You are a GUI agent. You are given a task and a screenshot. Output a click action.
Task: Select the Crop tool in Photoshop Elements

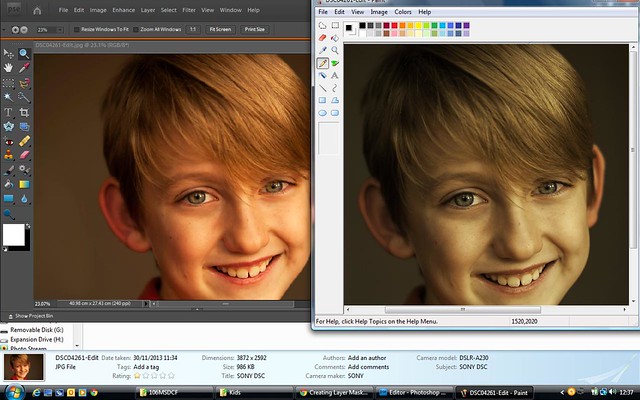click(x=23, y=112)
